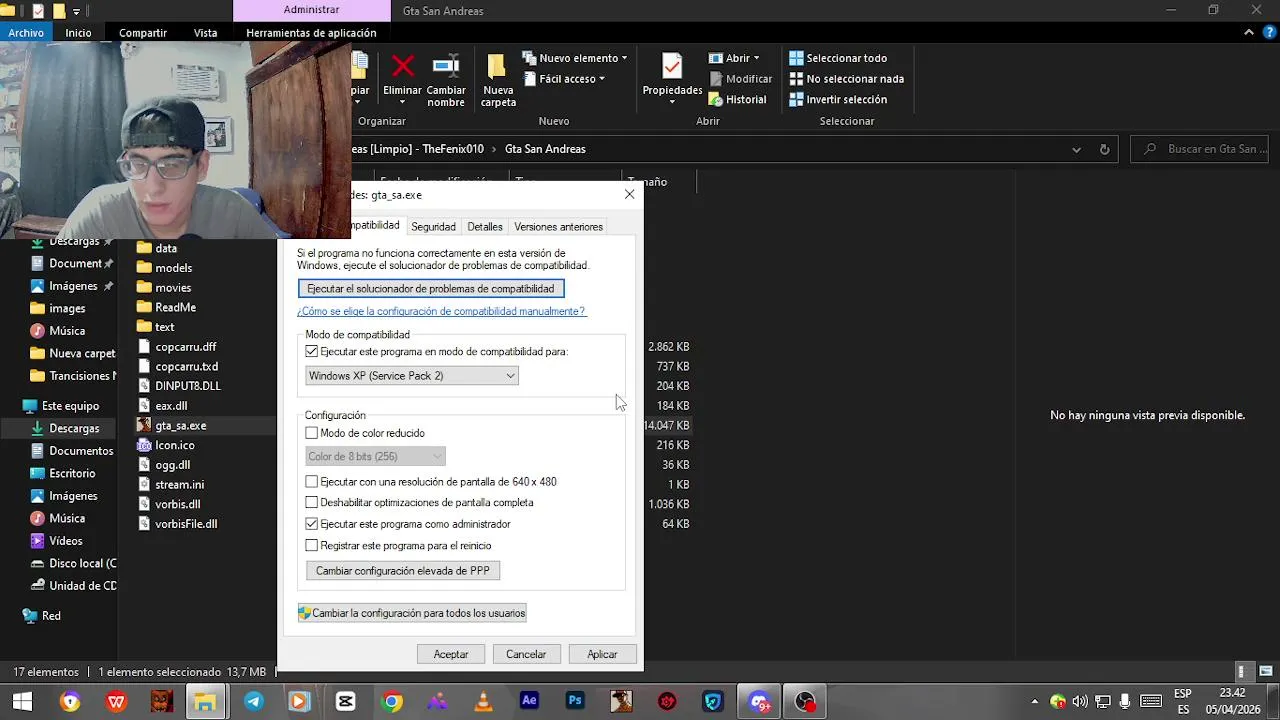Switch to large icons view in status bar
The image size is (1280, 720).
click(1266, 672)
